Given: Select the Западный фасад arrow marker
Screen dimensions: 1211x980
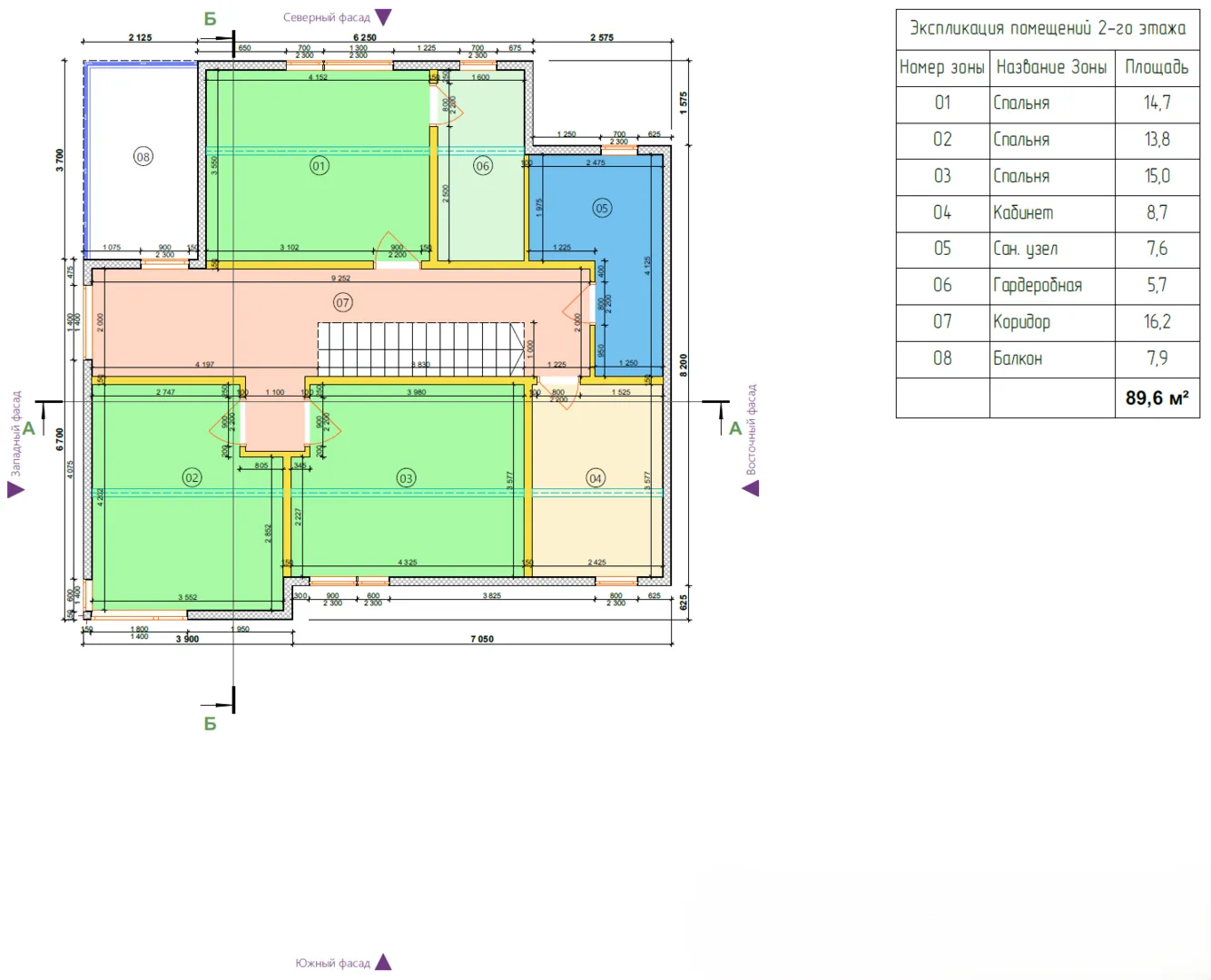Looking at the screenshot, I should click(15, 490).
